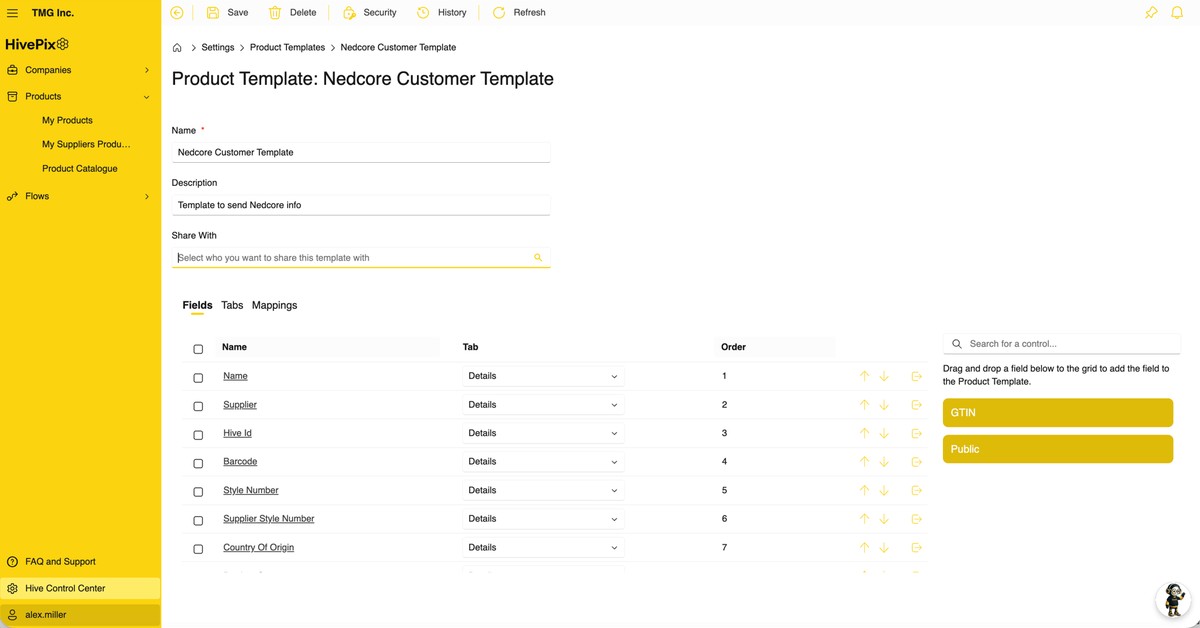This screenshot has width=1200, height=628.
Task: Open Tab dropdown for Supplier Style Number row
Action: coord(543,519)
